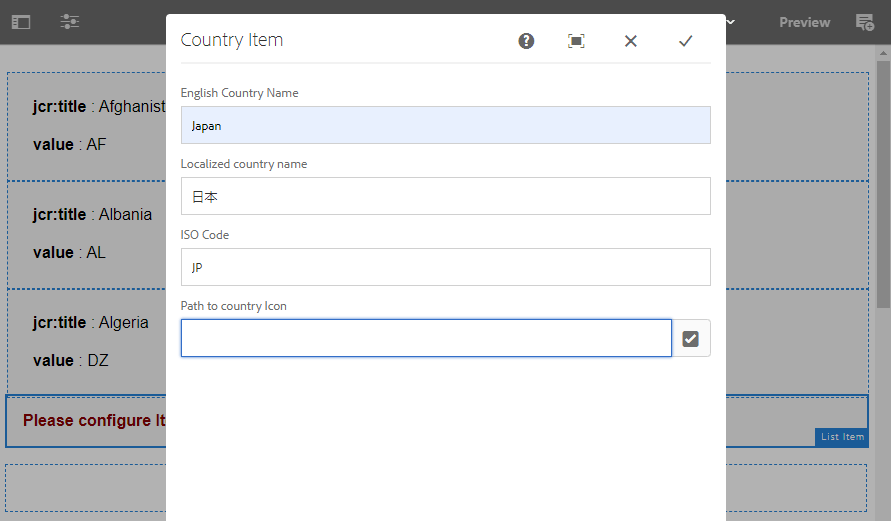Click the Country Item dialog title

pyautogui.click(x=232, y=40)
